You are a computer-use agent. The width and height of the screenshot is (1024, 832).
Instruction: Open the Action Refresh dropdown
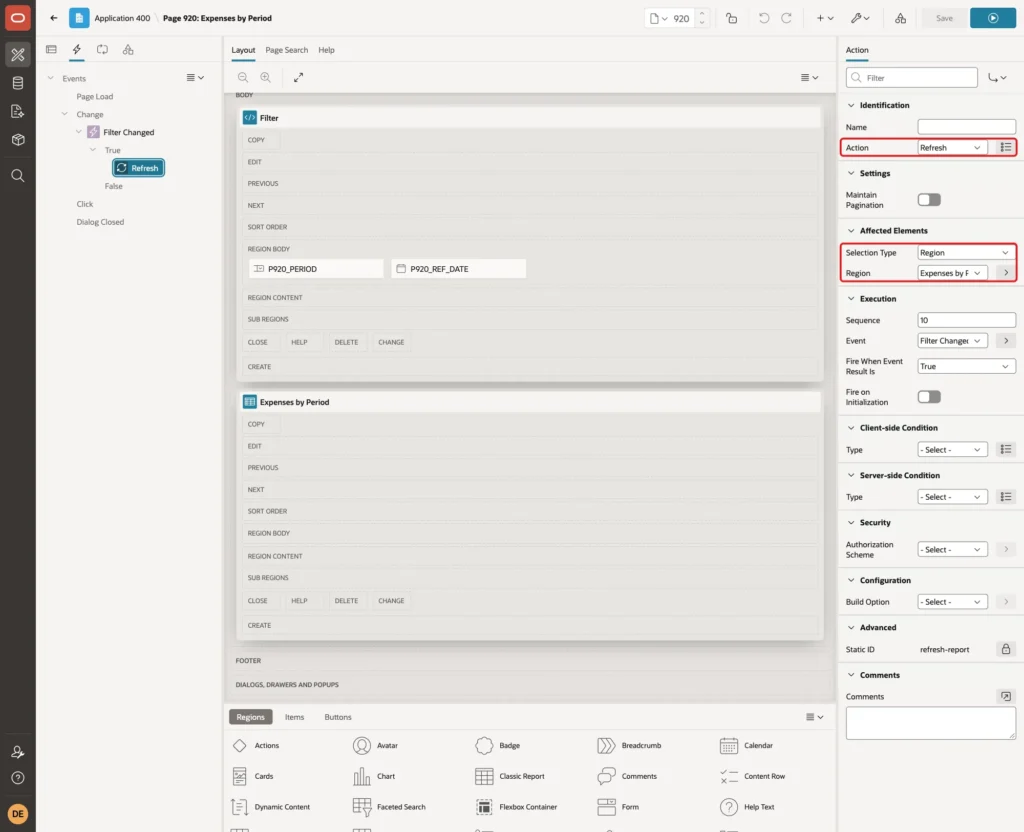point(952,148)
